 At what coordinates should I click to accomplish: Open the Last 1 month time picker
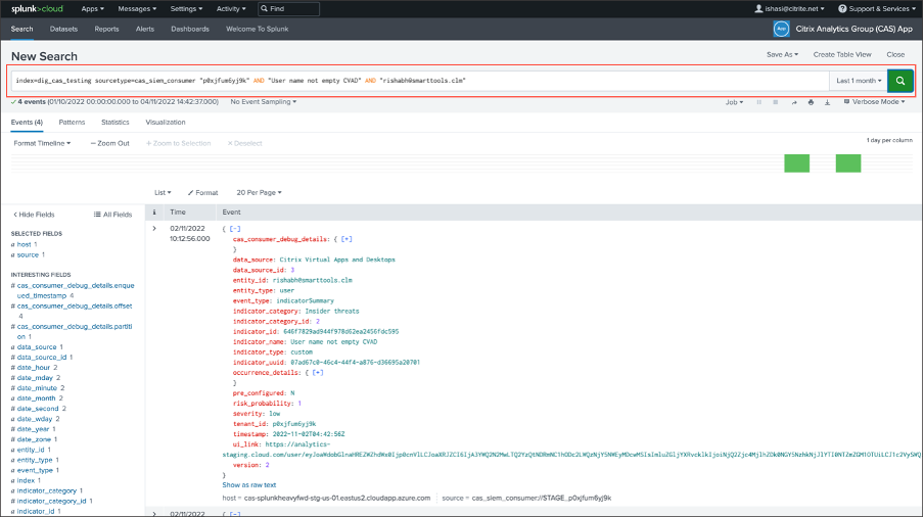(858, 81)
